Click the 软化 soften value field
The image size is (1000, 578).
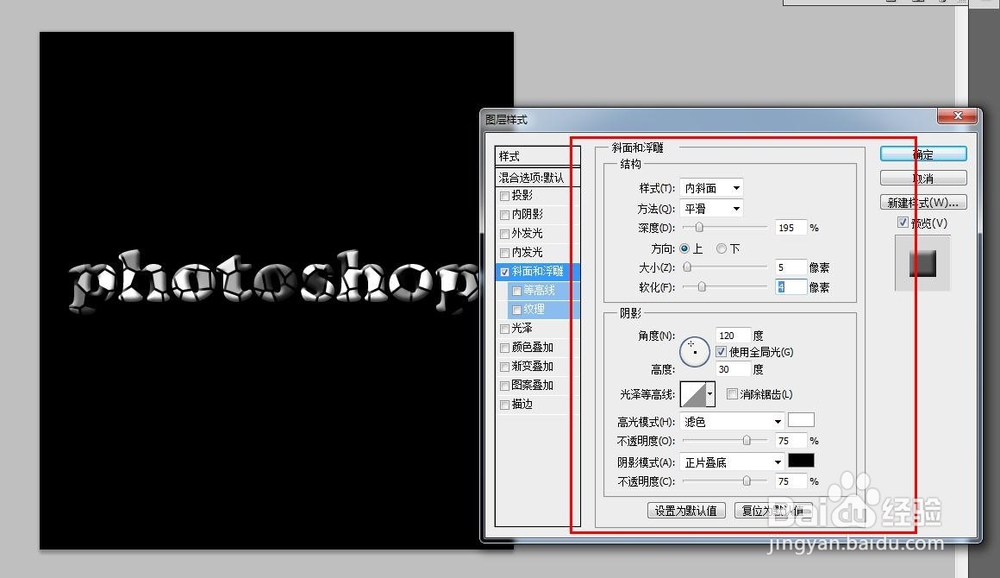coord(791,287)
